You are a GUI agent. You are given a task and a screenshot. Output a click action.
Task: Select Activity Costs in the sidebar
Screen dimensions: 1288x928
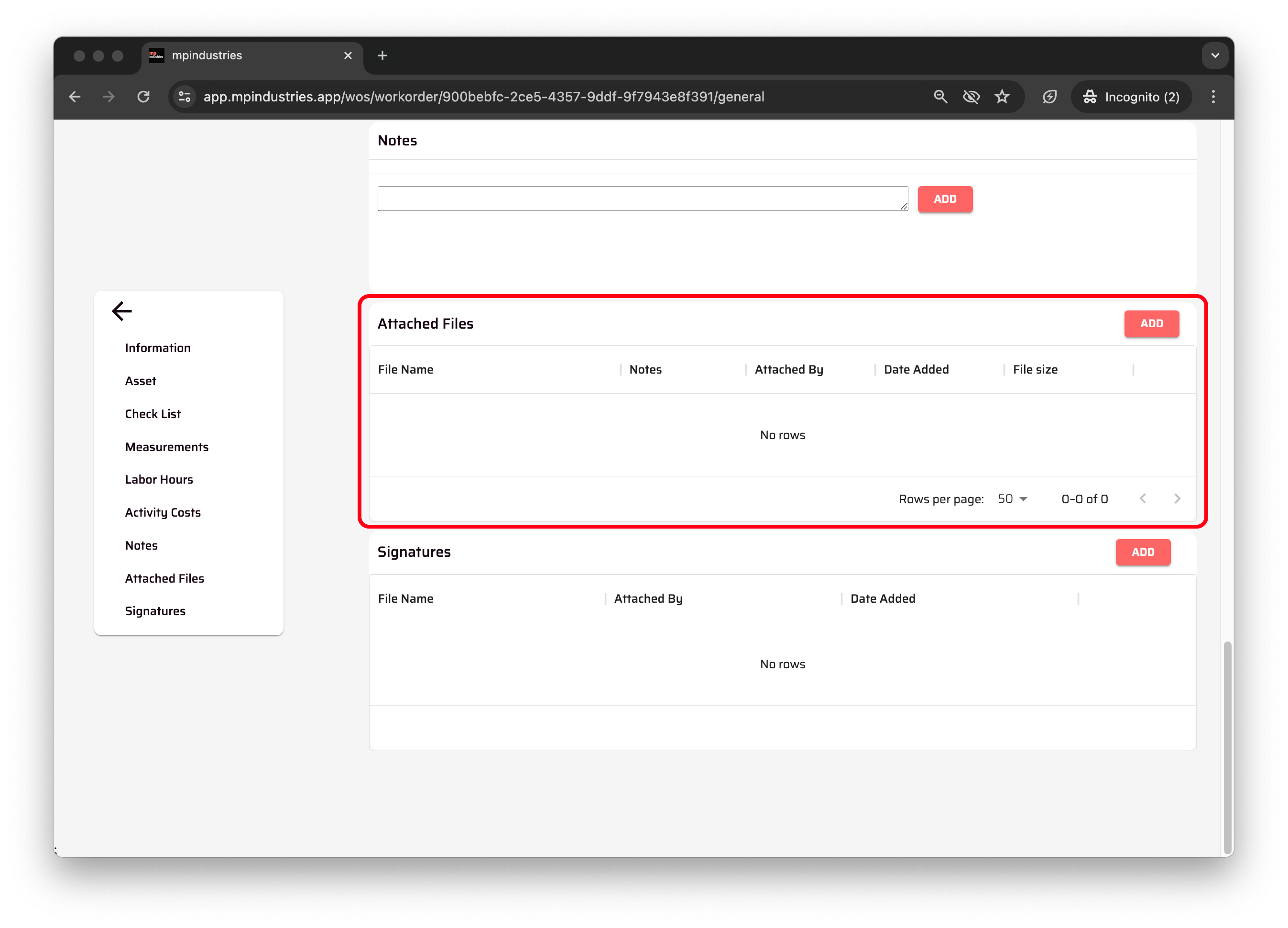tap(163, 512)
